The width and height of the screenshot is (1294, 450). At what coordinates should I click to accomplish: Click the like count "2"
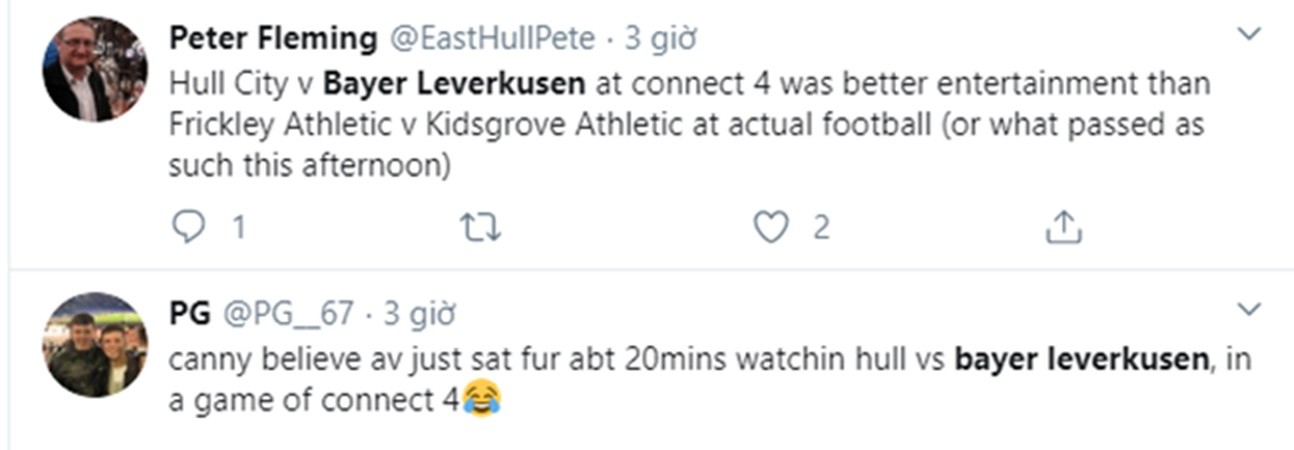click(x=820, y=228)
